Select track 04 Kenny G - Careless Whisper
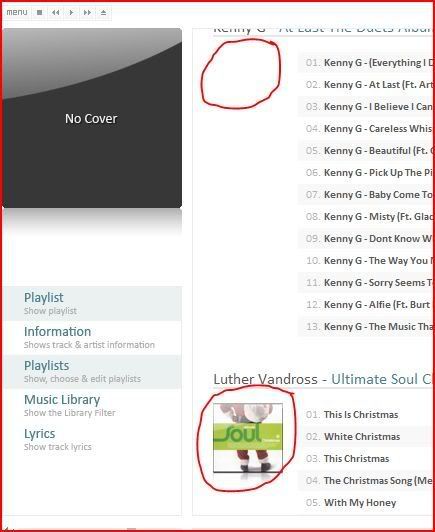 click(x=366, y=129)
